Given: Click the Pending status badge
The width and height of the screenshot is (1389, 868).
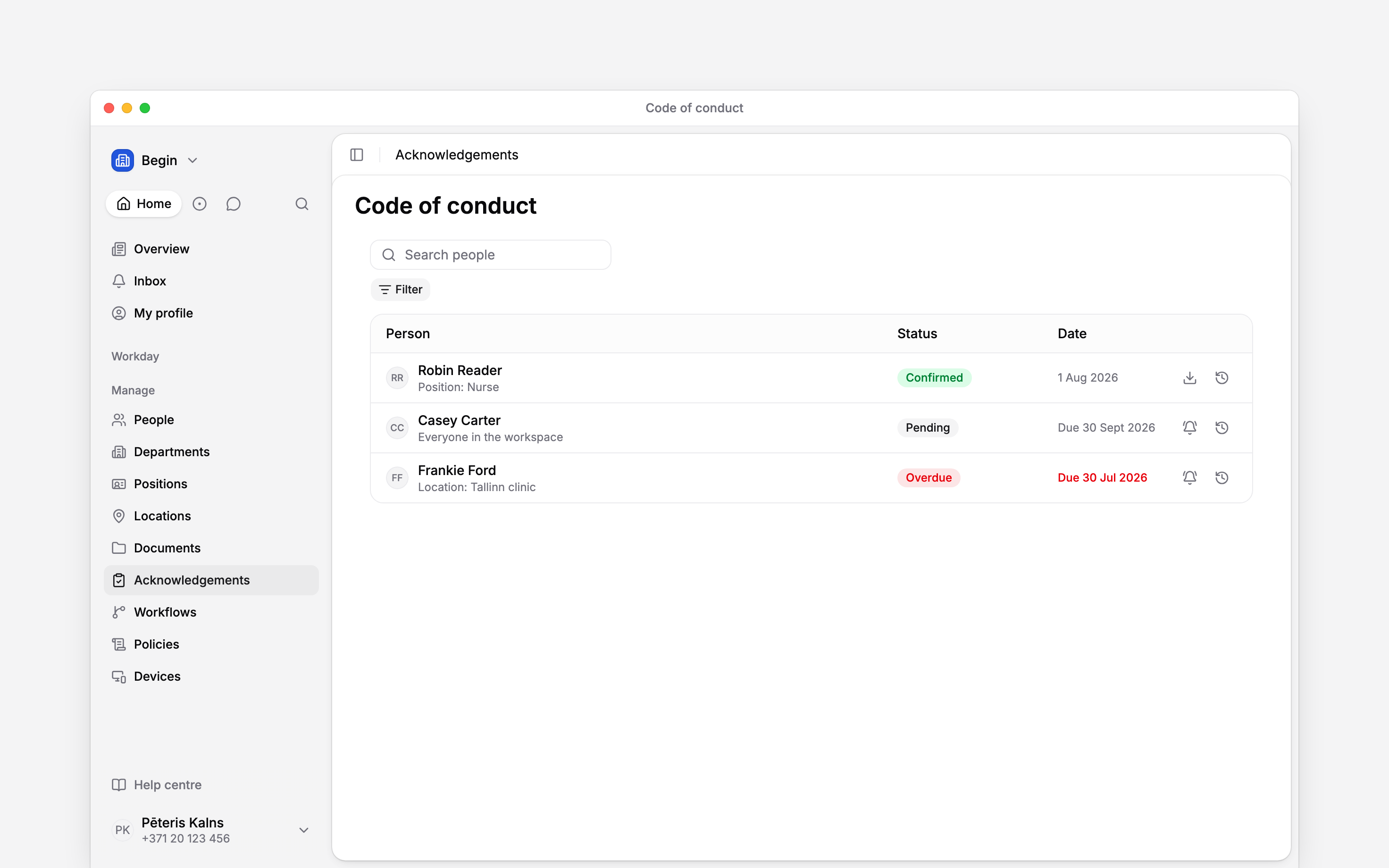Looking at the screenshot, I should tap(928, 428).
